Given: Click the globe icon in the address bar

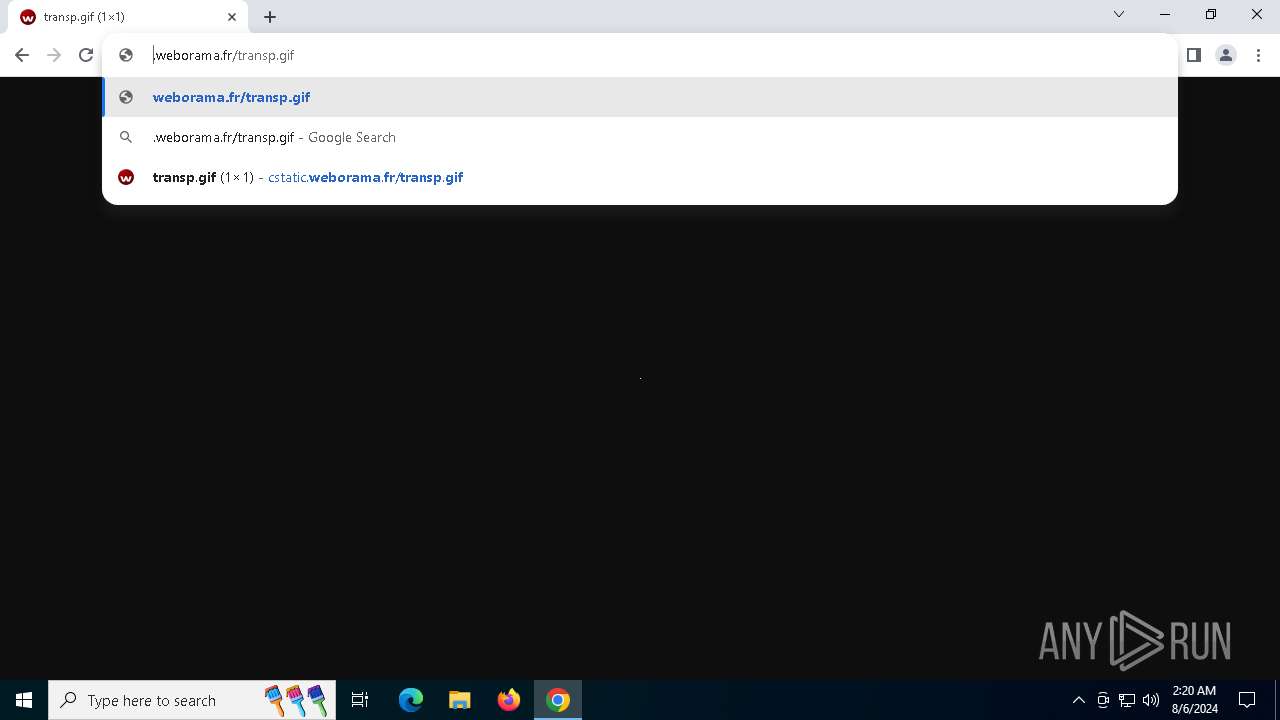Looking at the screenshot, I should [126, 55].
